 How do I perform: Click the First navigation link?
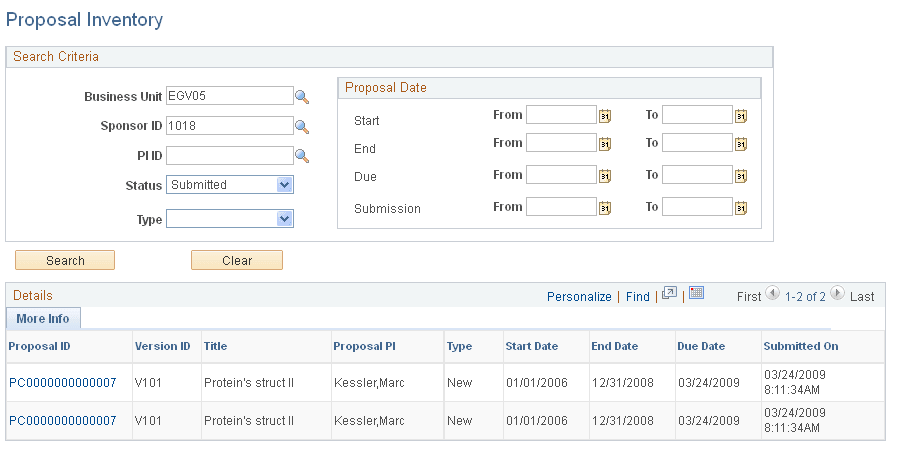(749, 297)
